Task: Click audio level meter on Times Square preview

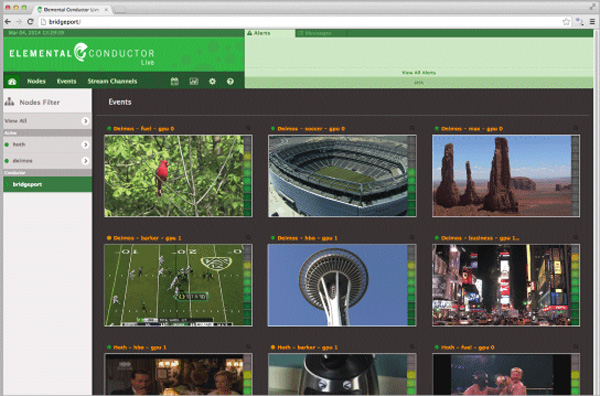Action: [575, 285]
